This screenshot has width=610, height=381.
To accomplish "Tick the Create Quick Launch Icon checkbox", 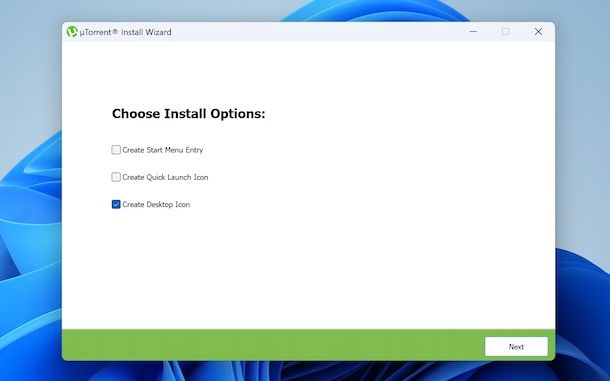I will point(116,177).
